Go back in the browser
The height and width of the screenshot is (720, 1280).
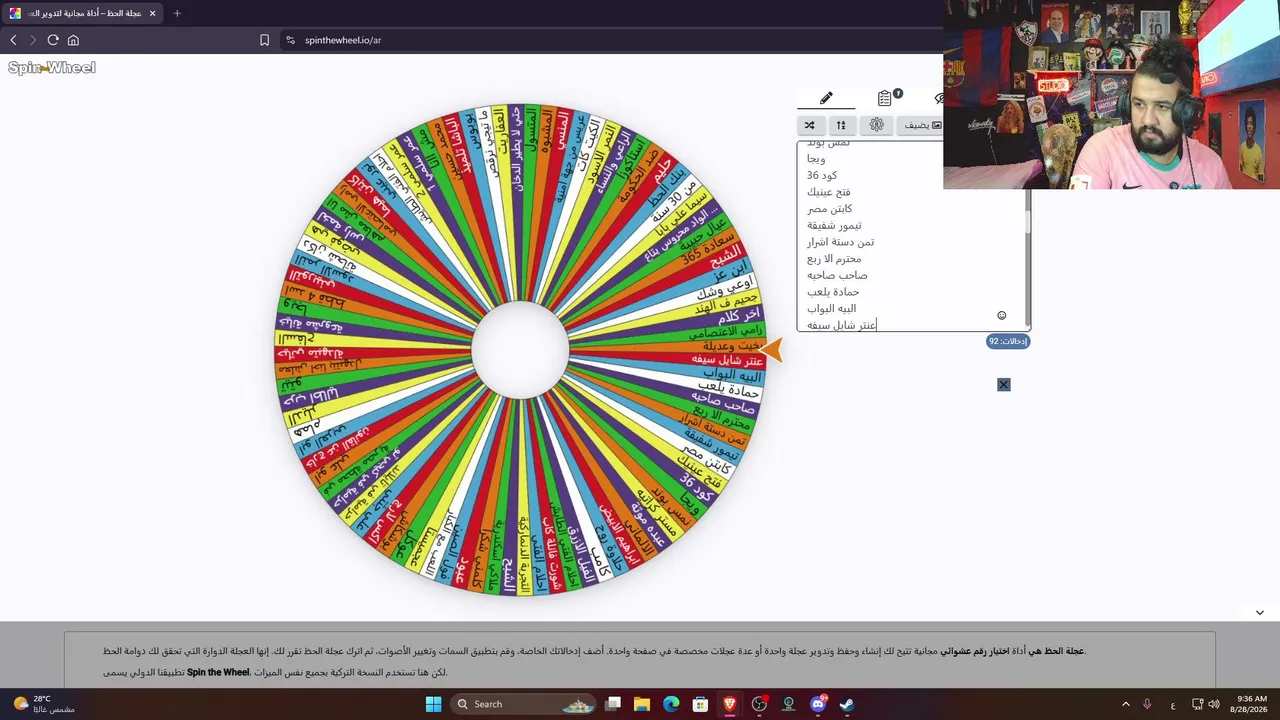coord(13,40)
